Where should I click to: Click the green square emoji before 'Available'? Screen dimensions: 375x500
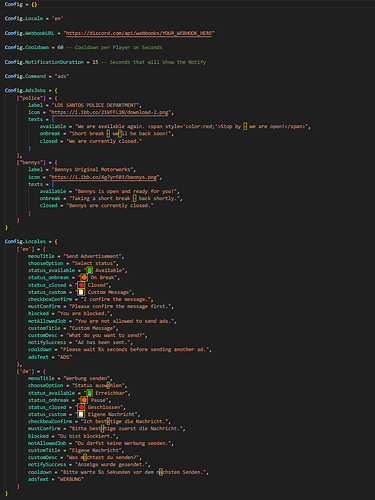(90, 270)
